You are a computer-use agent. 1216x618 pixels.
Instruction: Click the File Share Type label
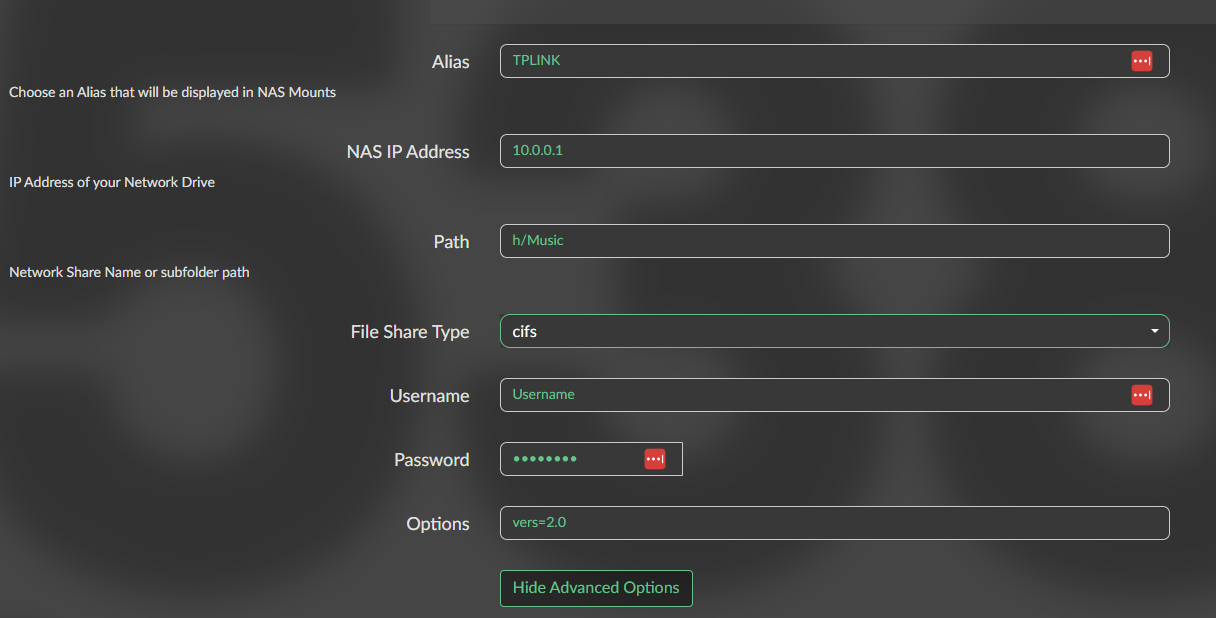point(409,332)
